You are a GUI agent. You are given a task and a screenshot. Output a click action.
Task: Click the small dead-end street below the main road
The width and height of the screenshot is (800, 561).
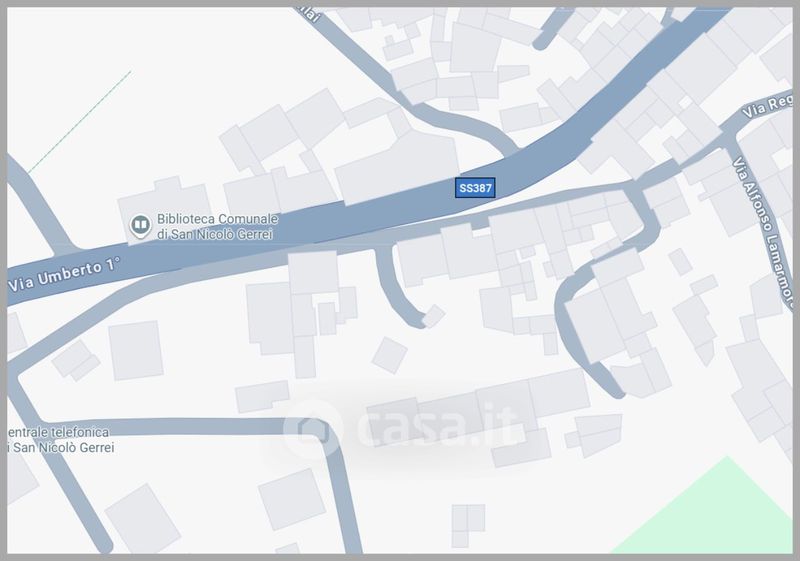click(x=399, y=288)
